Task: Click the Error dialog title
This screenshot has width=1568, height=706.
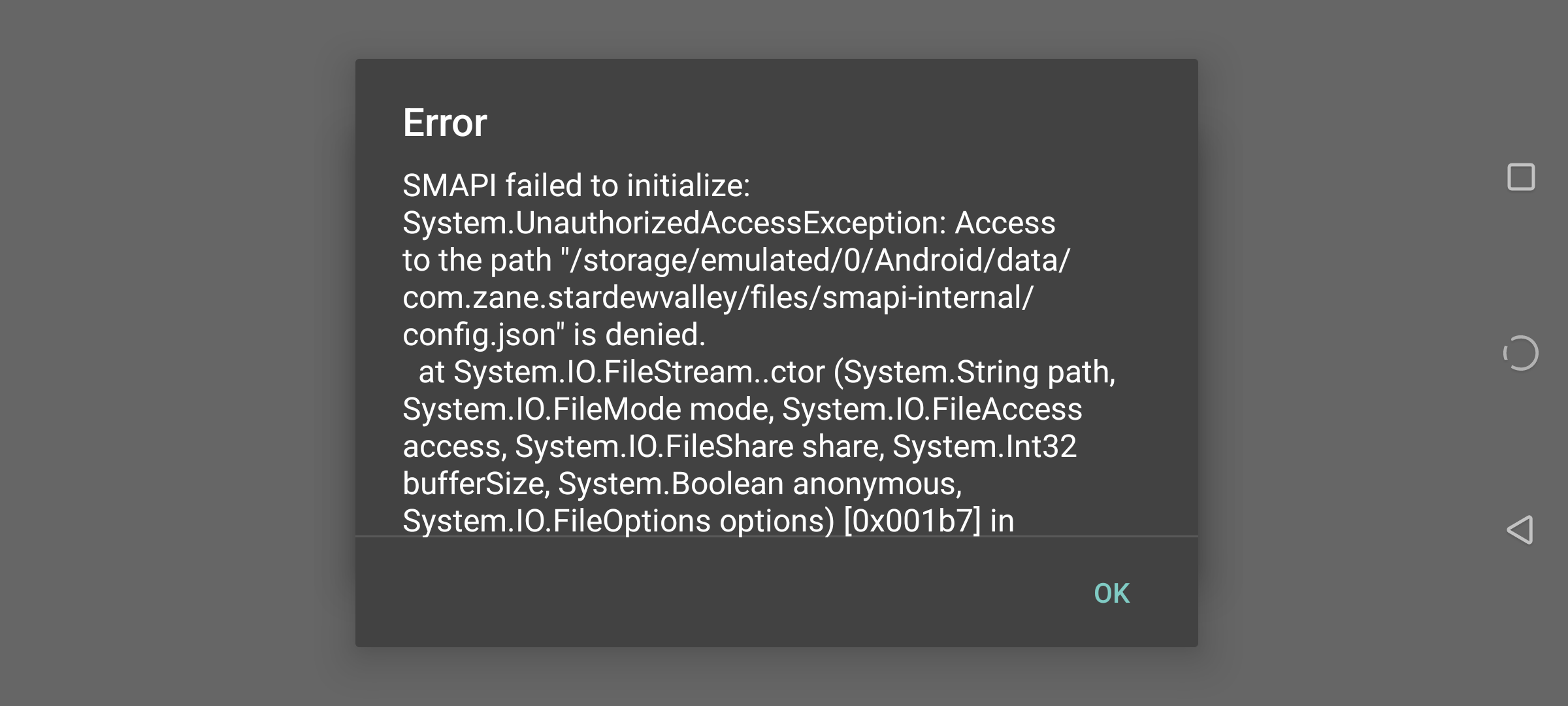Action: pyautogui.click(x=445, y=122)
